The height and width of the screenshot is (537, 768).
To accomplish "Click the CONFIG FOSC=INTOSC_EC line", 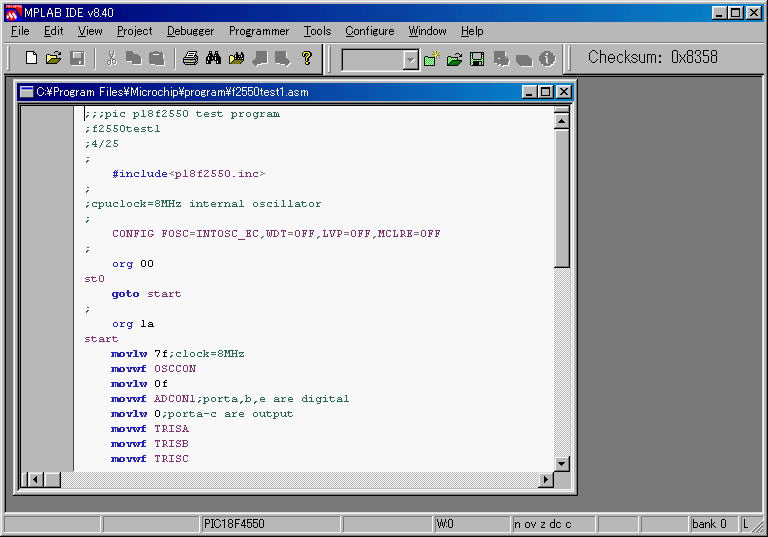I will tap(276, 234).
